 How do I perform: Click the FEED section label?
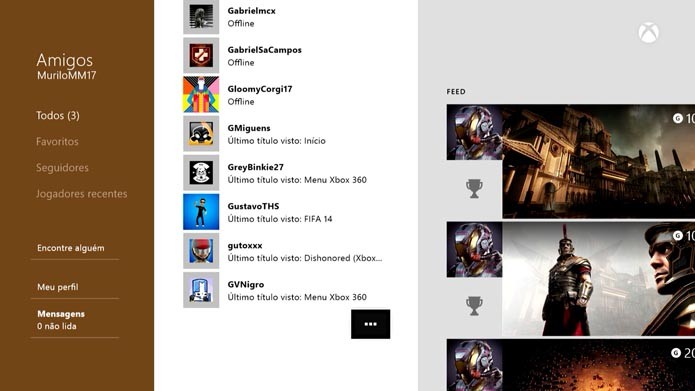(x=456, y=92)
